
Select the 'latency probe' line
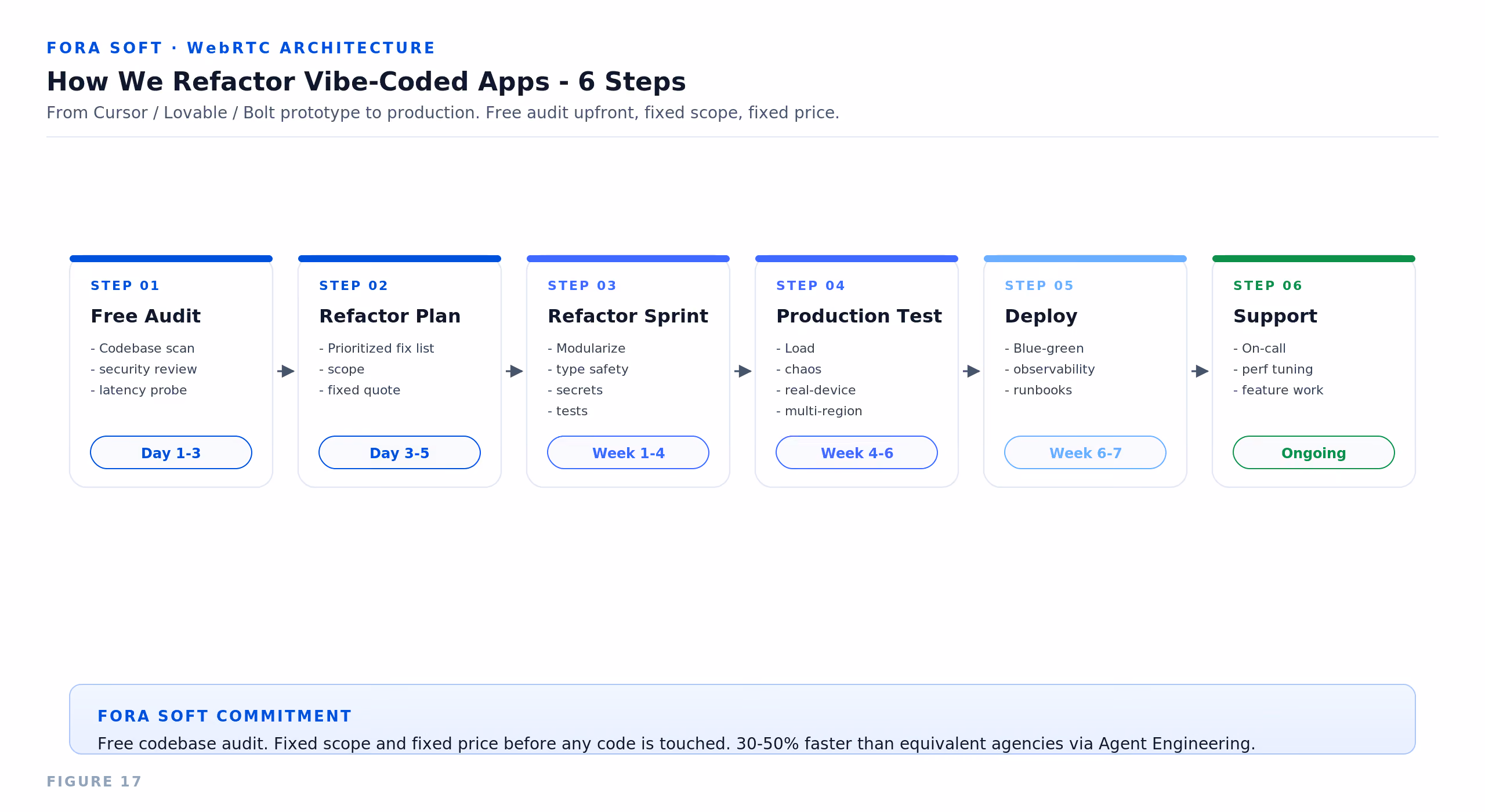[139, 390]
